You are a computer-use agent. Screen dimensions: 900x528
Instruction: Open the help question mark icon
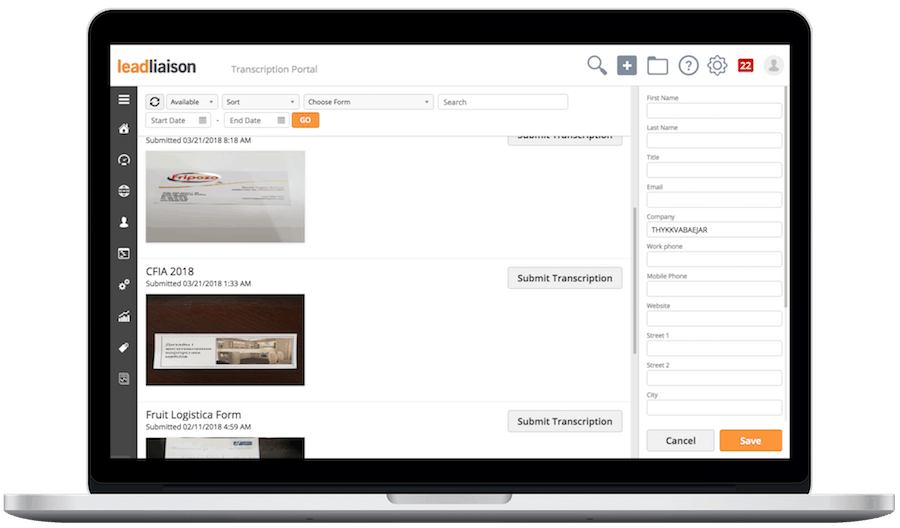tap(688, 65)
